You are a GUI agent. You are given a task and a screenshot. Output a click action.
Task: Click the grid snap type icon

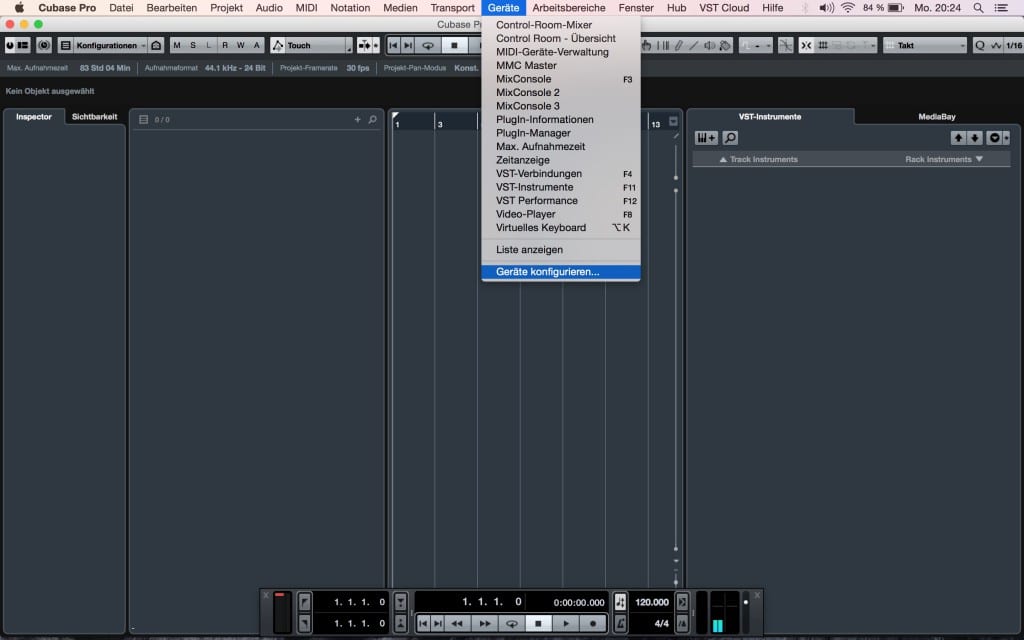pyautogui.click(x=823, y=46)
